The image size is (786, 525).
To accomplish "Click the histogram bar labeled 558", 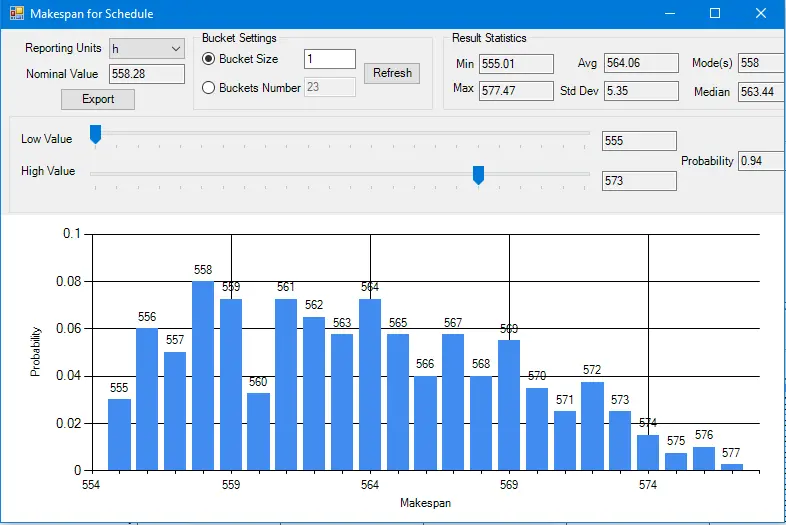I will click(203, 375).
